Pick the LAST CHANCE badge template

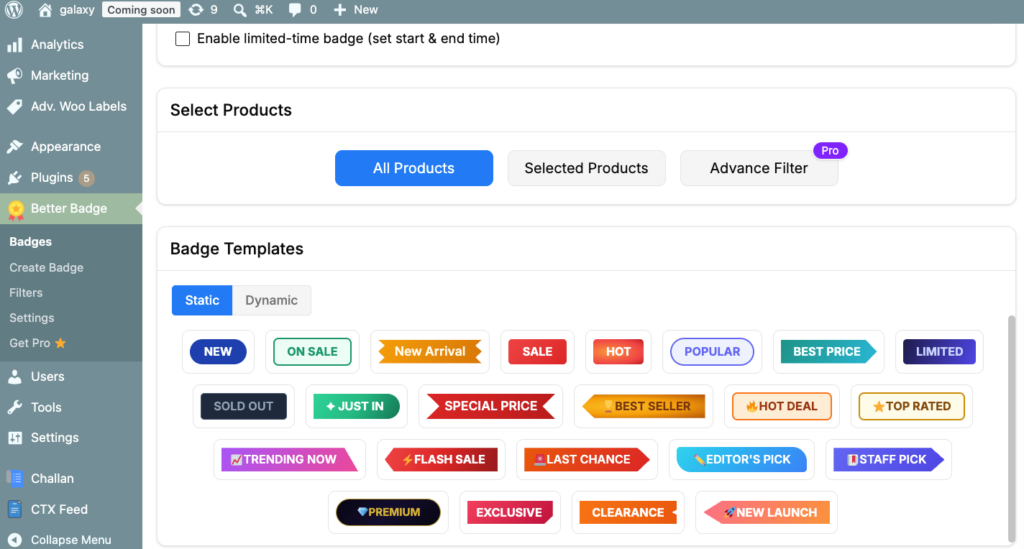[586, 460]
